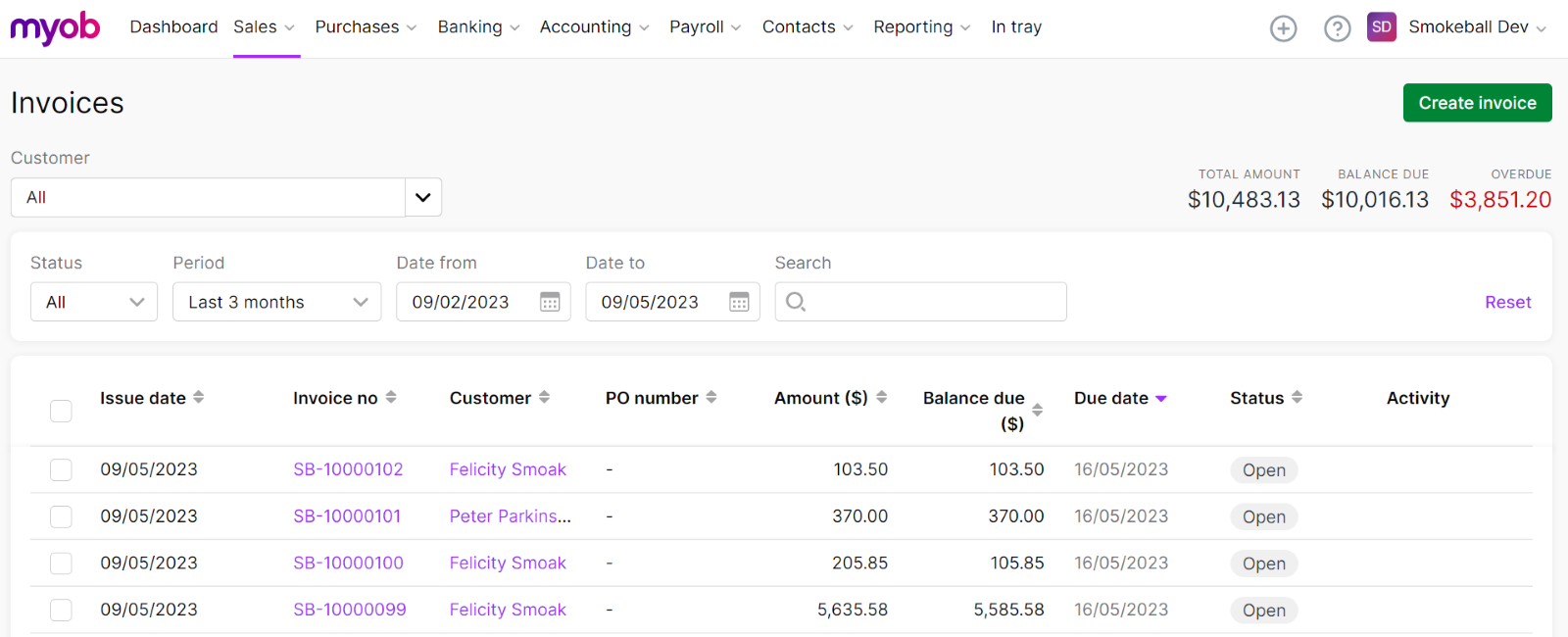Select checkbox for invoice SB-10000102
The height and width of the screenshot is (637, 1568).
click(x=61, y=470)
